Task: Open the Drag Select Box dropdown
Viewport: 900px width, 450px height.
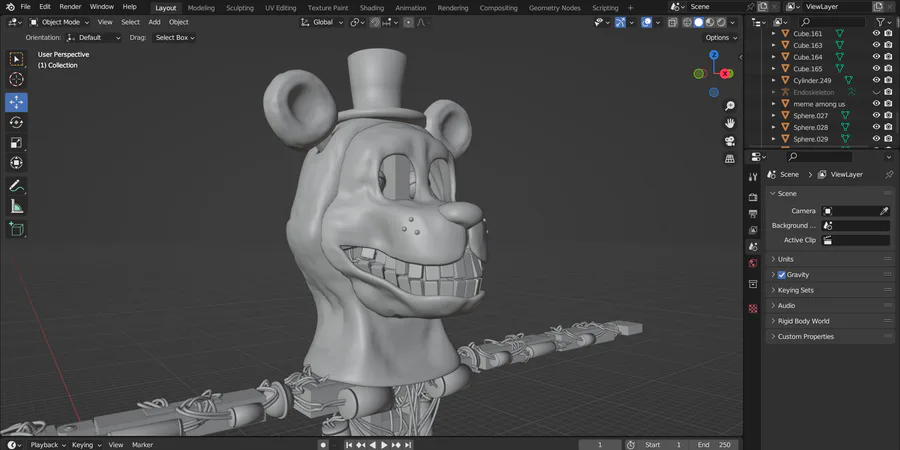Action: pos(174,37)
